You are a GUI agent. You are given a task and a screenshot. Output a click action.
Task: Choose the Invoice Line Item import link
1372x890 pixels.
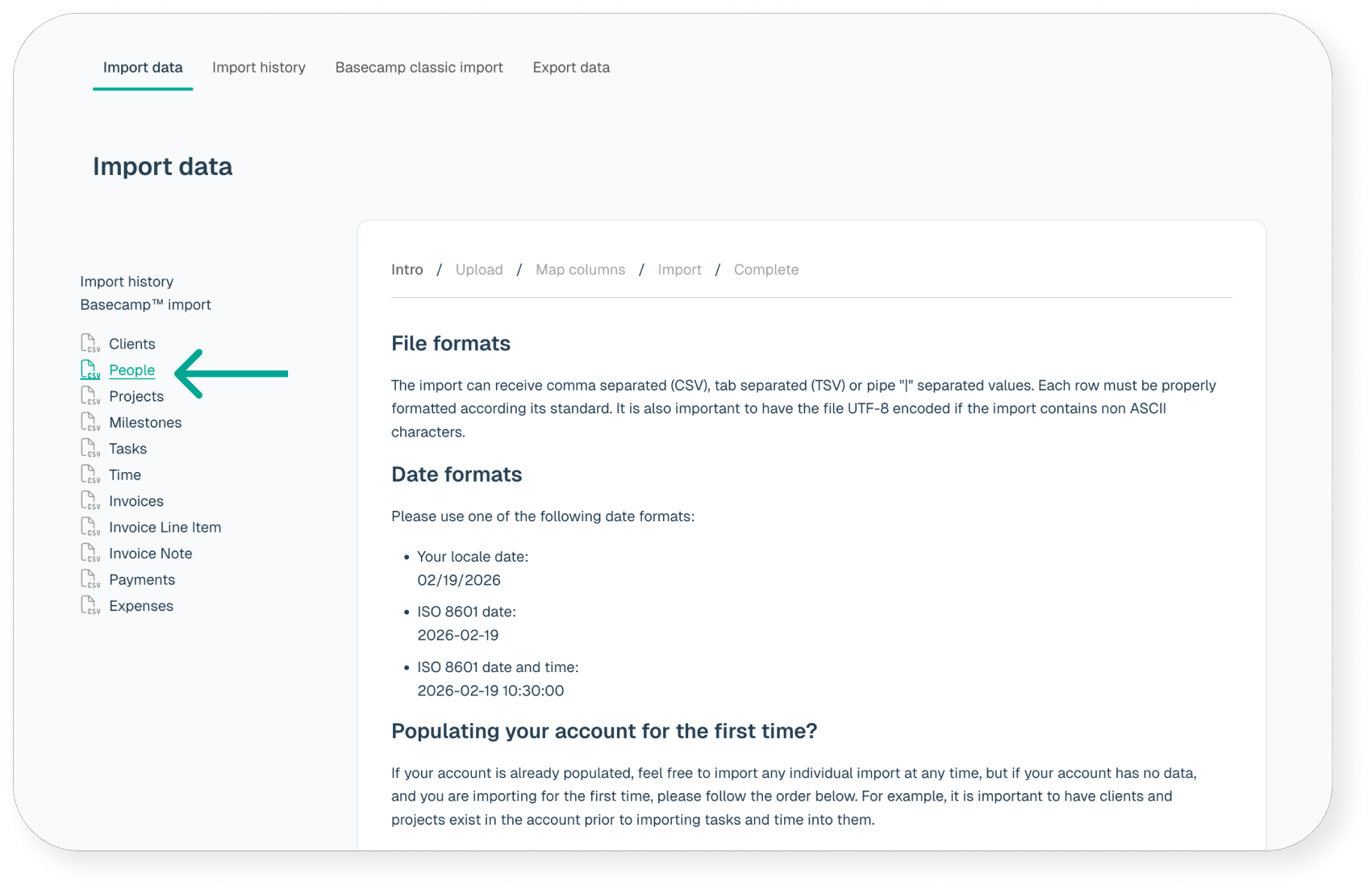tap(165, 527)
